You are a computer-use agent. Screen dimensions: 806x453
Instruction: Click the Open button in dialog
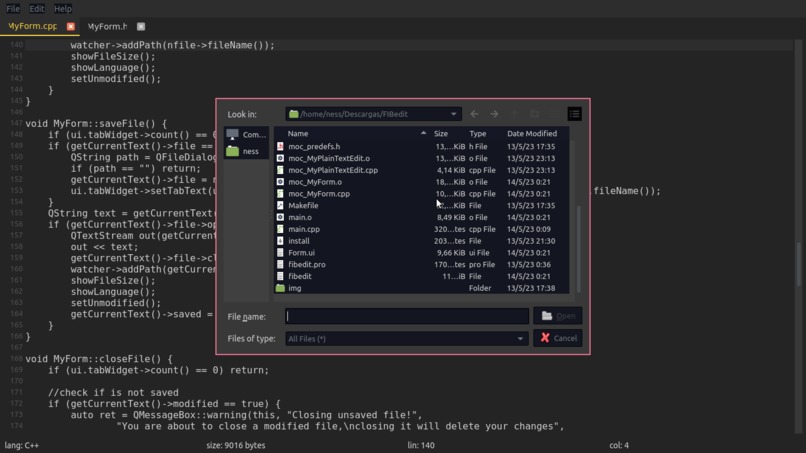[x=558, y=316]
